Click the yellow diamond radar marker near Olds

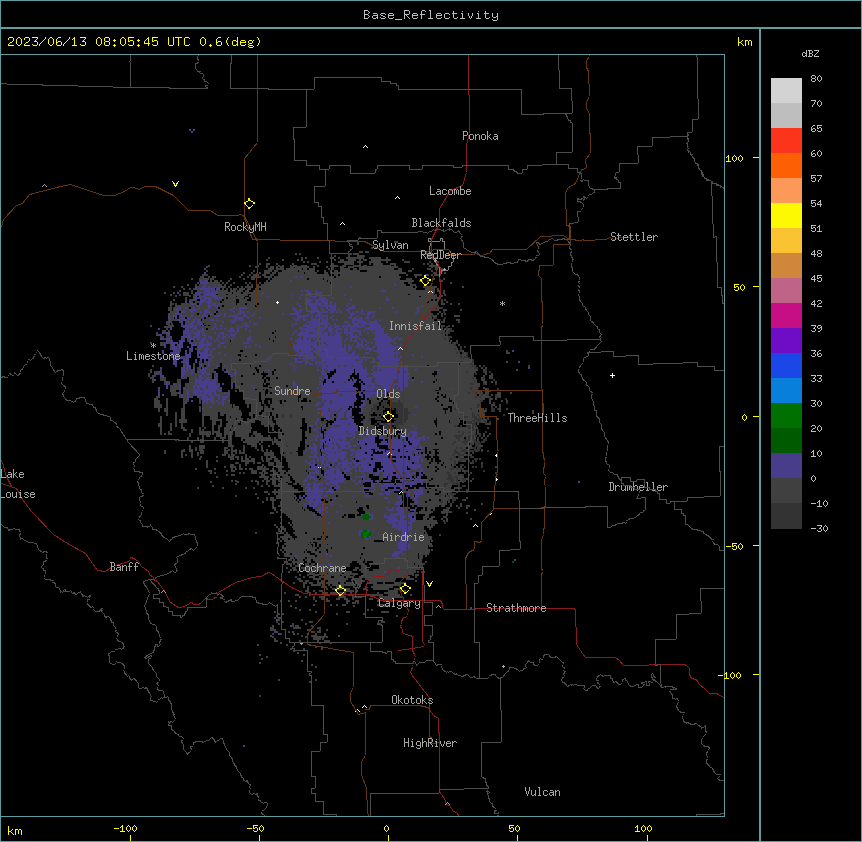(388, 417)
